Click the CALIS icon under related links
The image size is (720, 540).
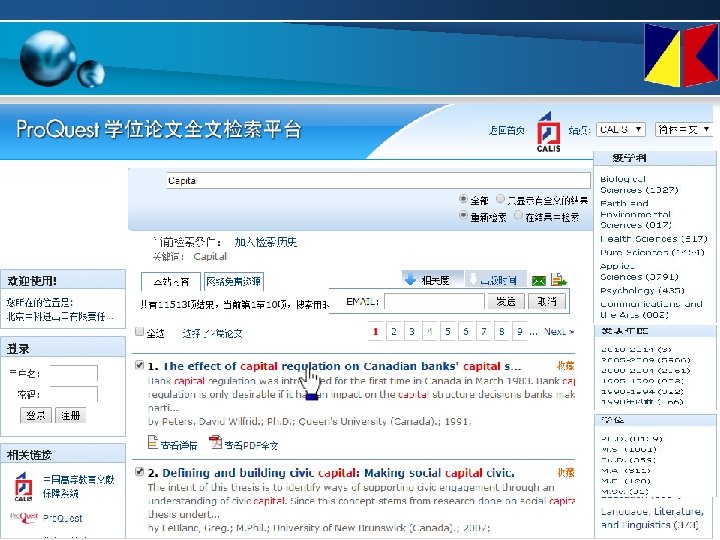(x=23, y=486)
